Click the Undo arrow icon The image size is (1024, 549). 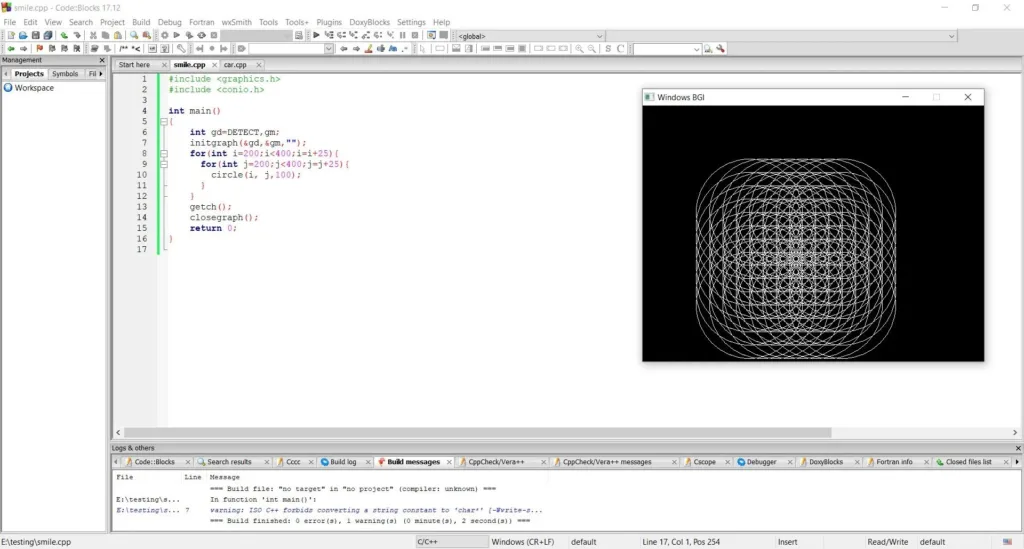click(64, 35)
